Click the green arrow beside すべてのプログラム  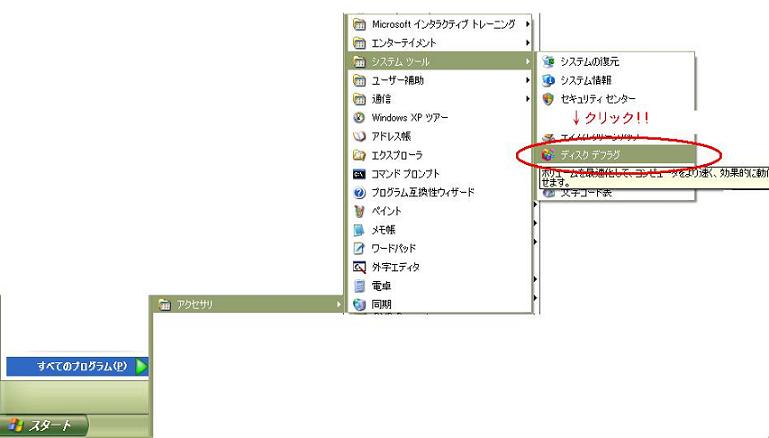point(141,367)
